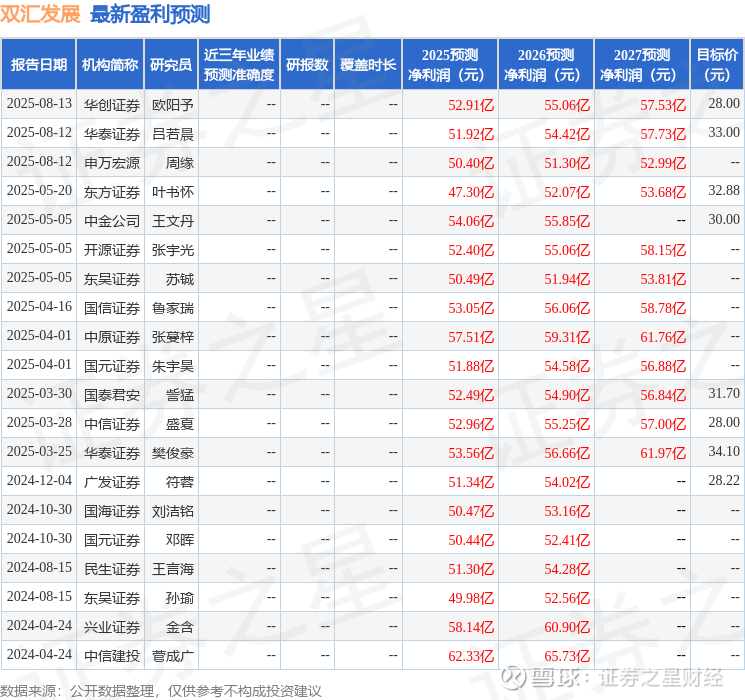The width and height of the screenshot is (745, 700).
Task: Click analyst name 樊俊豪
Action: click(x=172, y=453)
